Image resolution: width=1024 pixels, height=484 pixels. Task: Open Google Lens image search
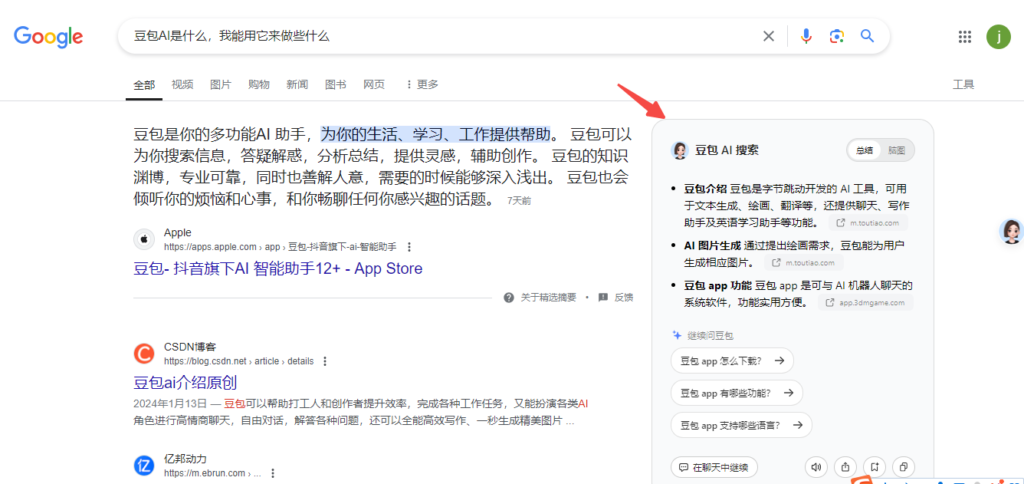click(x=837, y=36)
